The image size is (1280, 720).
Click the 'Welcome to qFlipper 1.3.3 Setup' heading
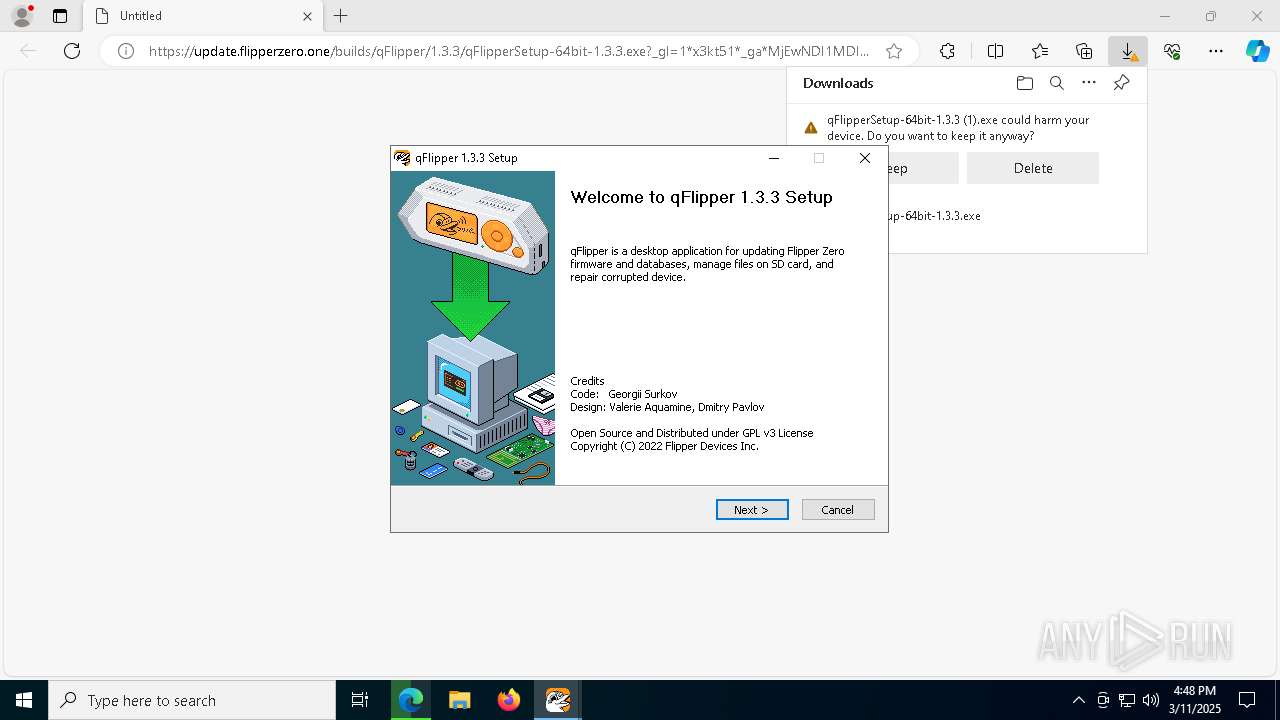tap(701, 197)
